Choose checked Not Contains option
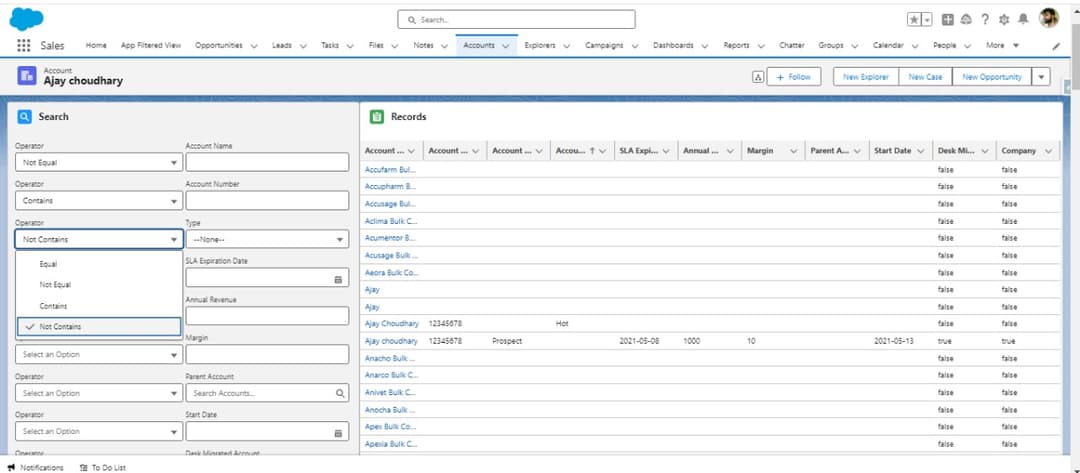The height and width of the screenshot is (473, 1080). (98, 327)
